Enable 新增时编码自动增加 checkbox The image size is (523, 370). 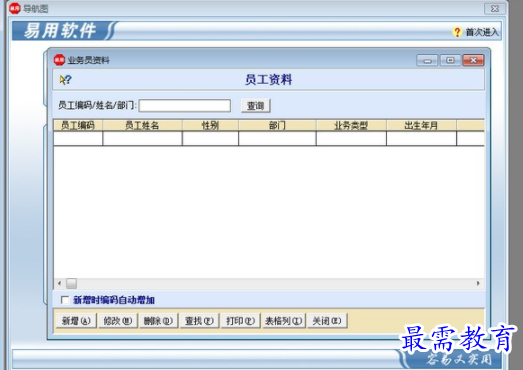[x=65, y=300]
